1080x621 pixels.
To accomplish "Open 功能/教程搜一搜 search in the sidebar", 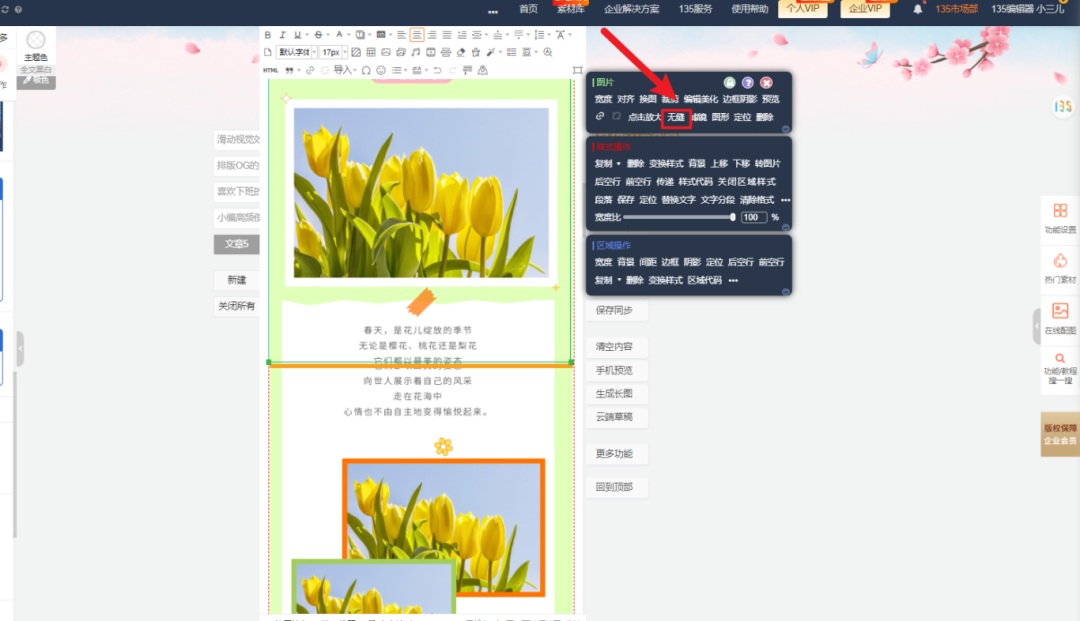I will (1060, 368).
